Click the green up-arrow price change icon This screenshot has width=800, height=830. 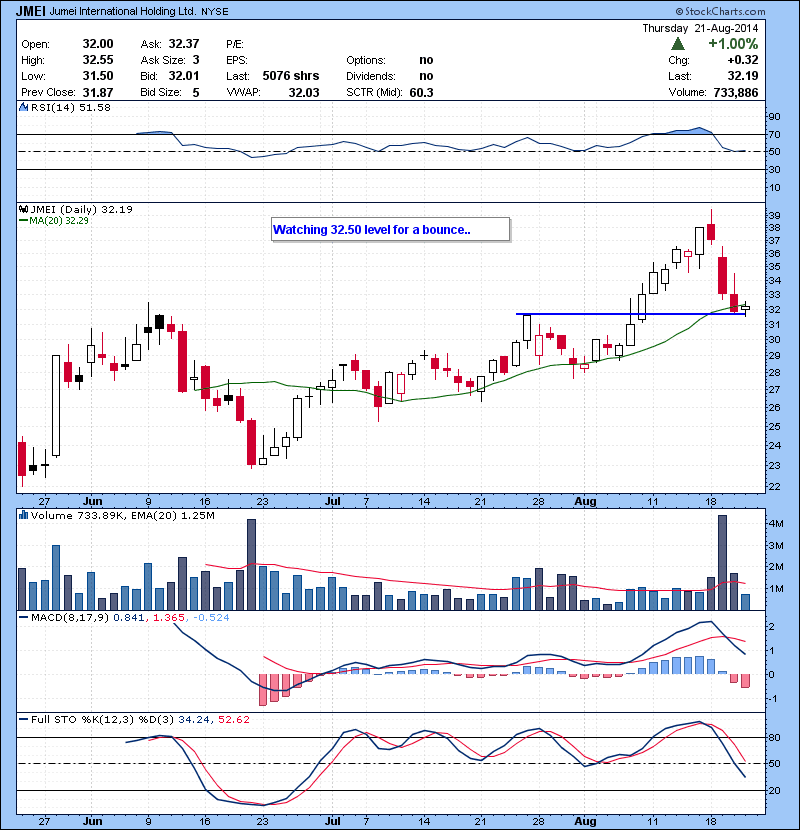(678, 44)
